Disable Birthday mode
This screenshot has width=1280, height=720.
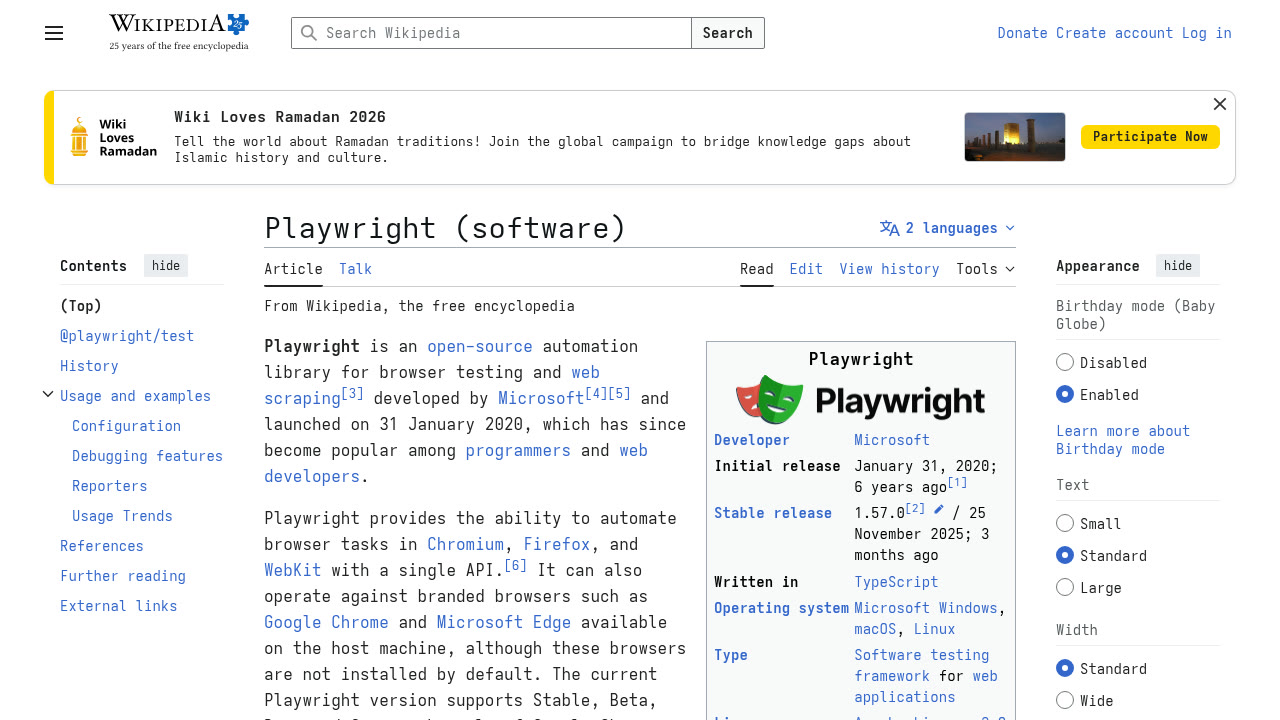[1064, 362]
